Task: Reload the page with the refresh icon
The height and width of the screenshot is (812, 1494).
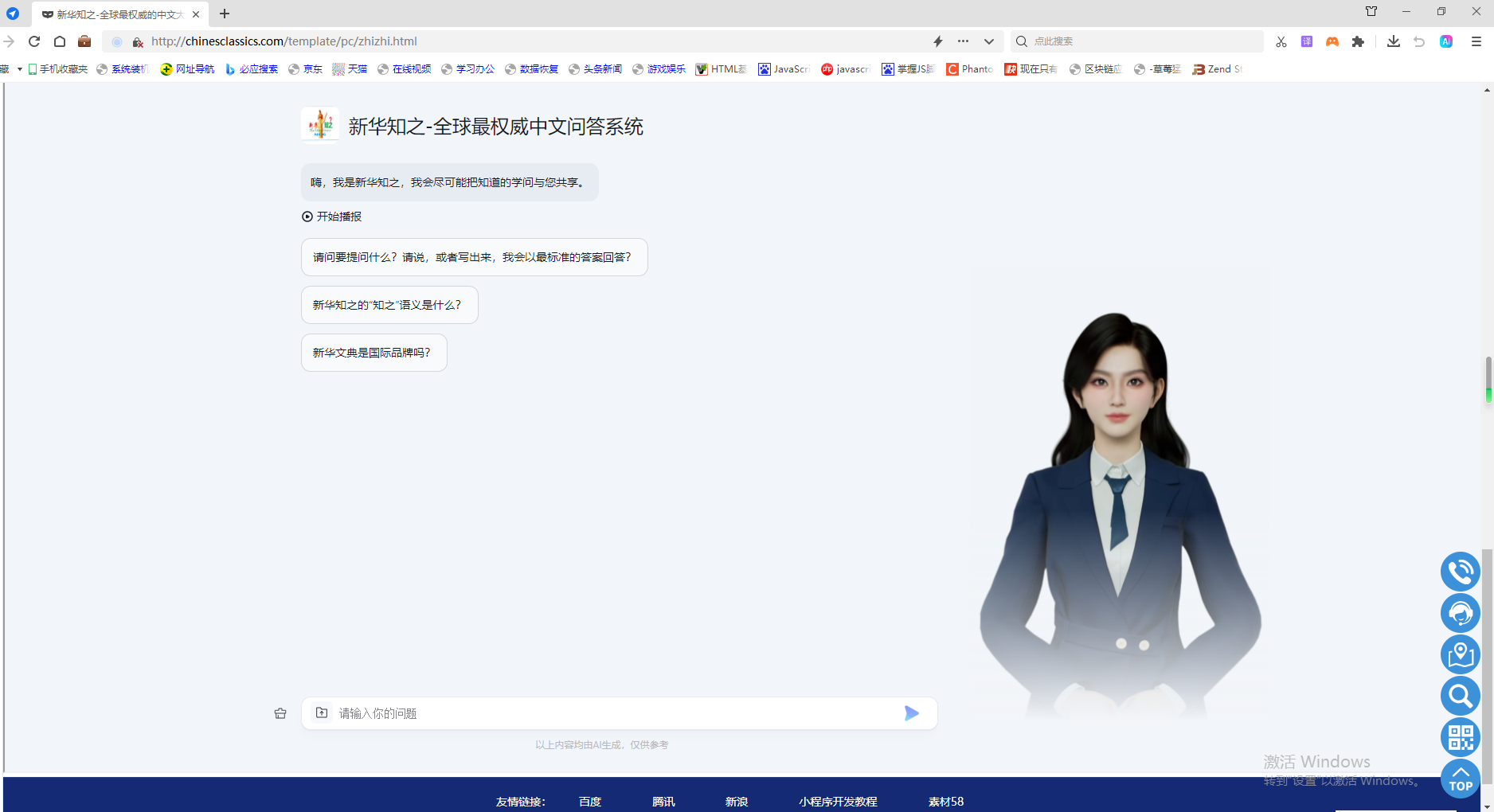Action: point(34,41)
